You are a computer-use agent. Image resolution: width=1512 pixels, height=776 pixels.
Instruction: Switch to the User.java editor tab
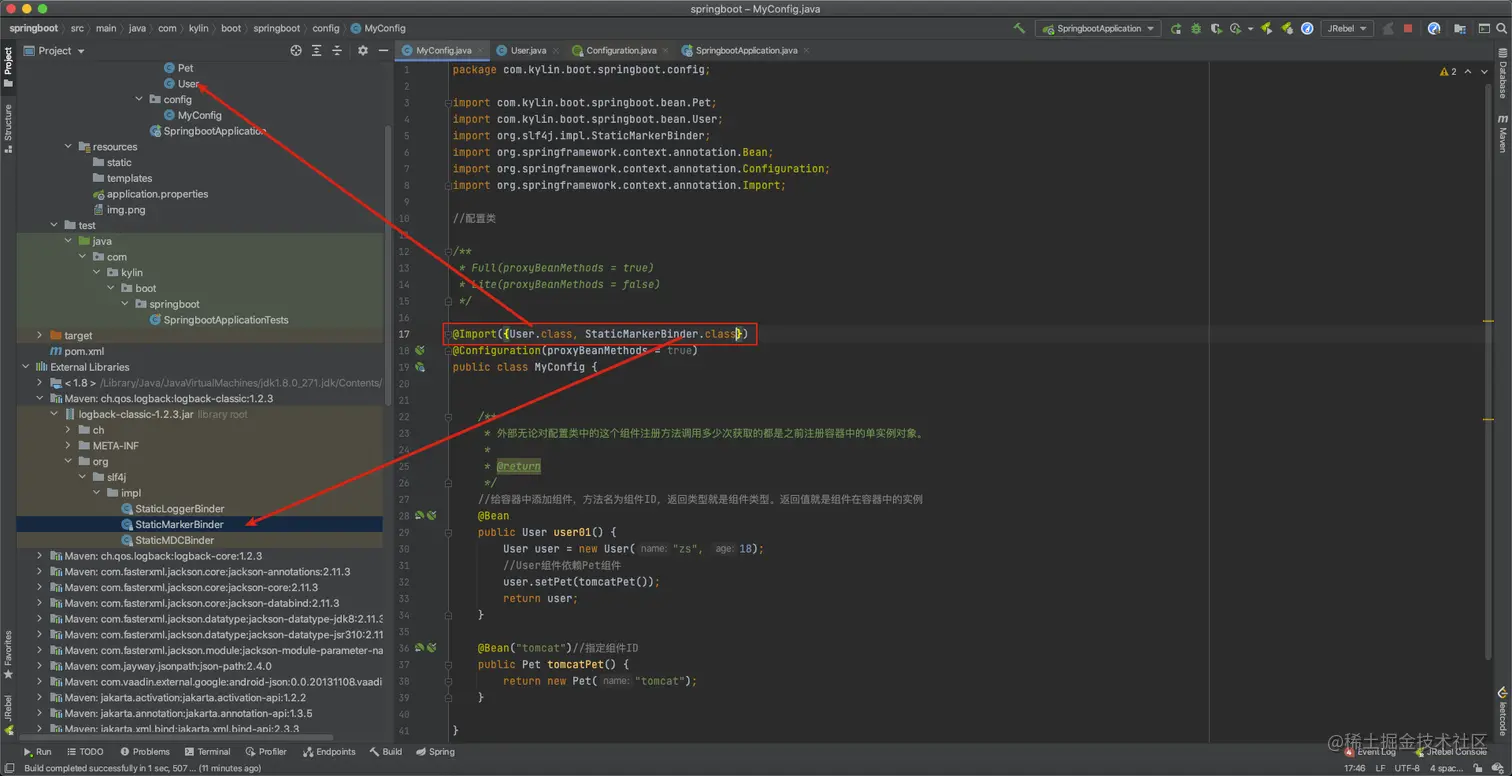pos(527,50)
